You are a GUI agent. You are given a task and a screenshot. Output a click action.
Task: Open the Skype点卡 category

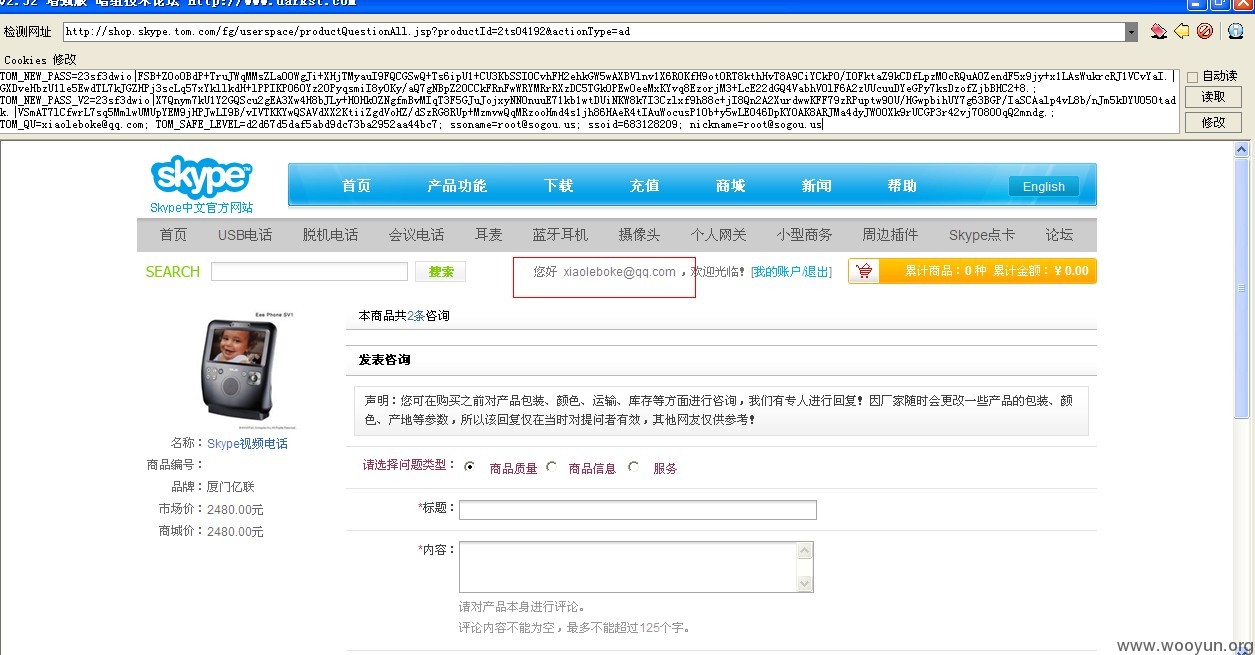pyautogui.click(x=981, y=235)
